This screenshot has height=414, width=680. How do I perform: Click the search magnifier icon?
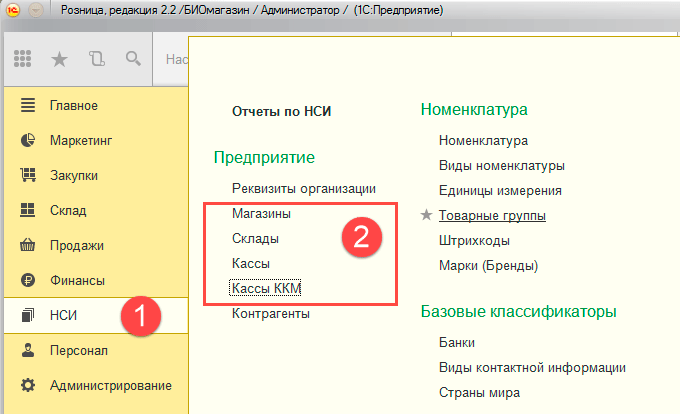point(133,59)
